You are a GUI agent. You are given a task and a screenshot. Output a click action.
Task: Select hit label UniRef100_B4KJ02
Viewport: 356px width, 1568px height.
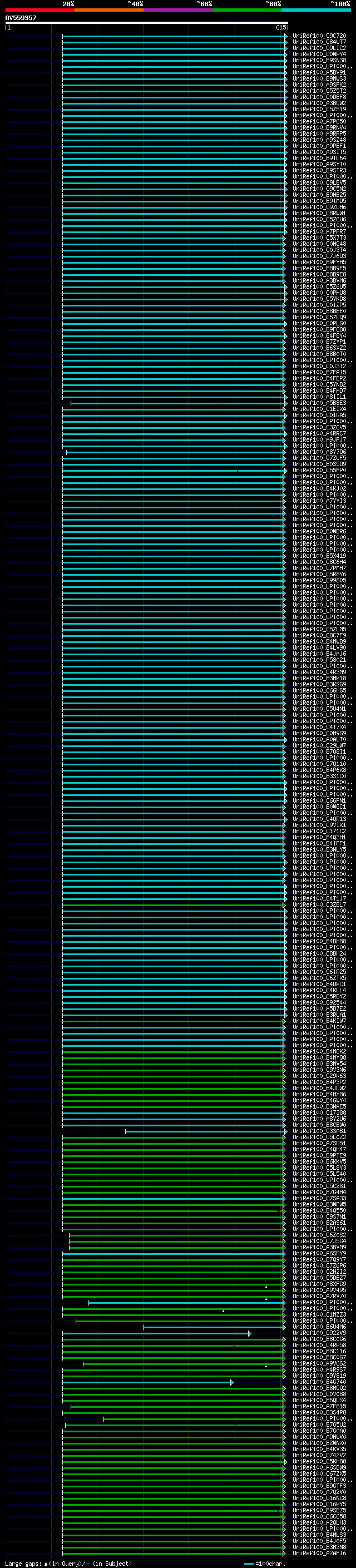click(x=319, y=489)
